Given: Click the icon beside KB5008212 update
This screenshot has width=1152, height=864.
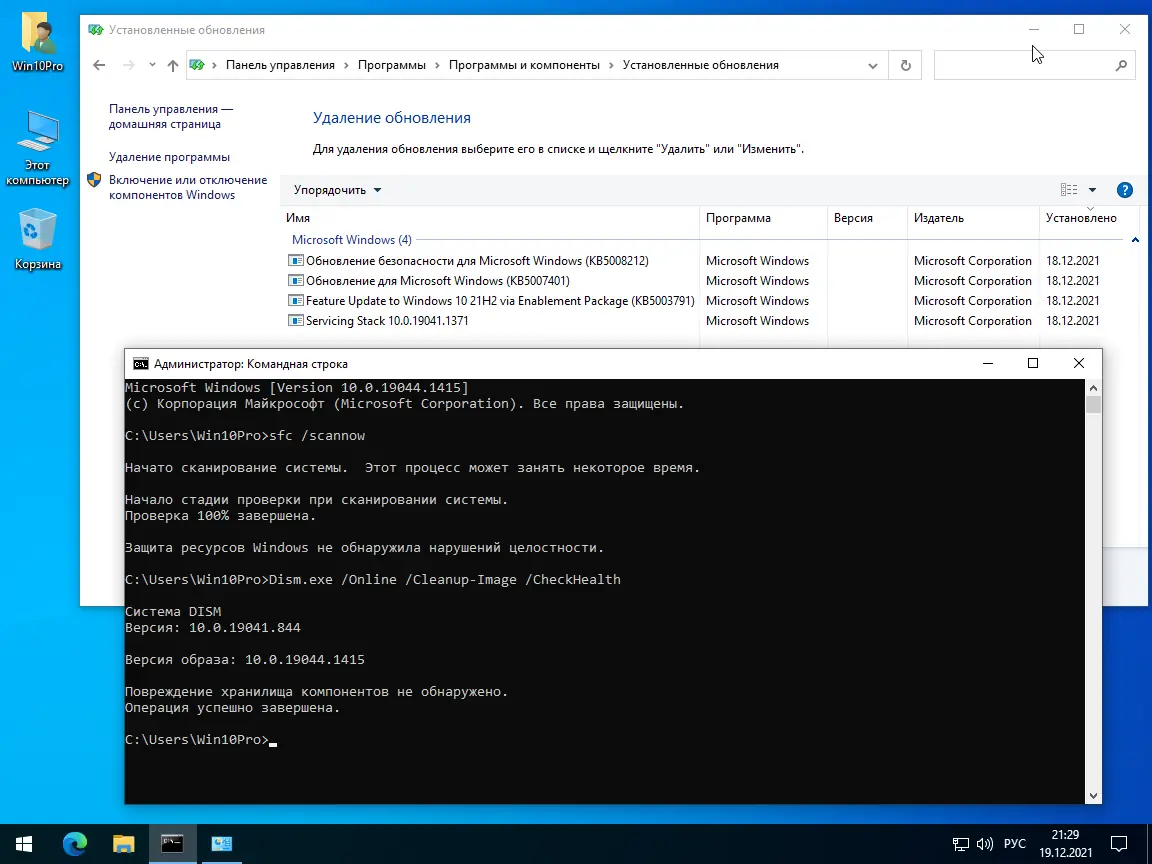Looking at the screenshot, I should click(295, 261).
